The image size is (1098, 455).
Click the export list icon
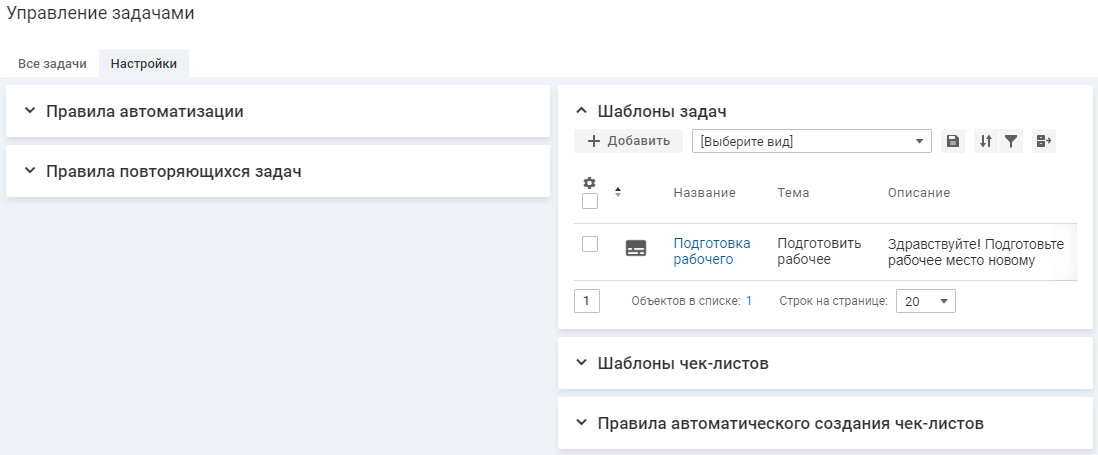tap(1044, 141)
